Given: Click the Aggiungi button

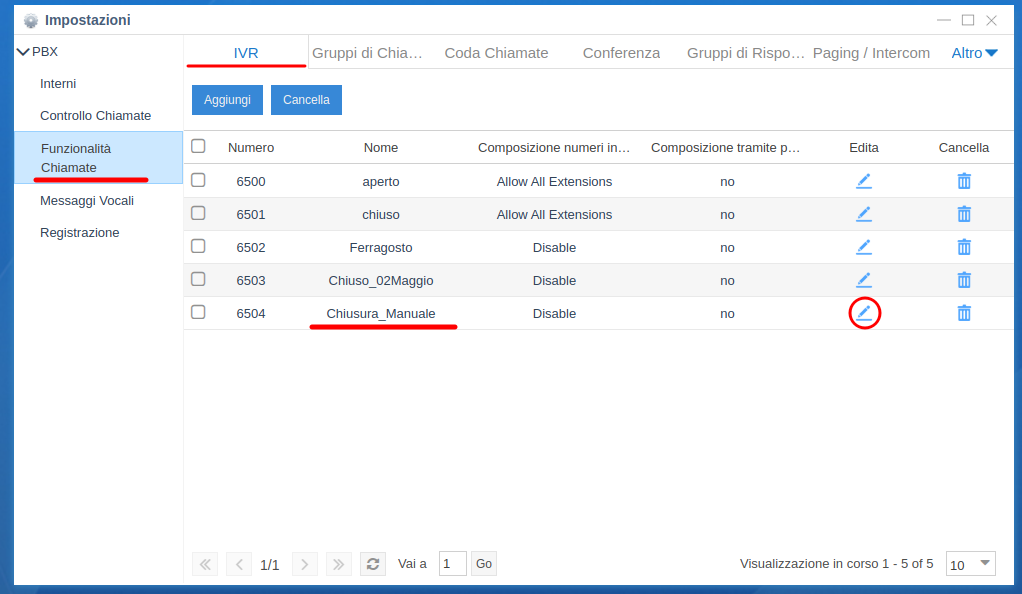Looking at the screenshot, I should coord(227,100).
